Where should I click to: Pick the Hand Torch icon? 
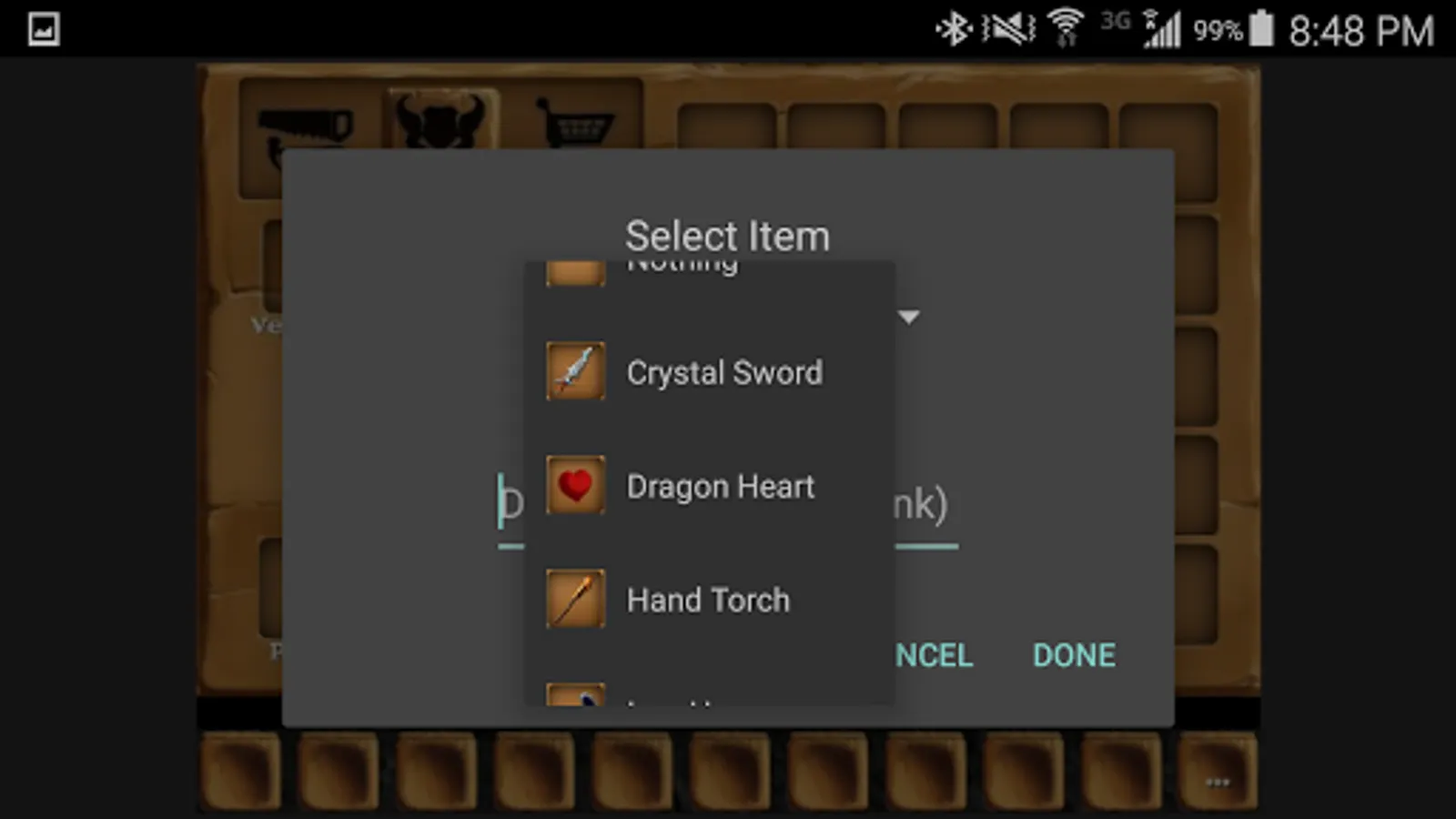click(x=575, y=599)
